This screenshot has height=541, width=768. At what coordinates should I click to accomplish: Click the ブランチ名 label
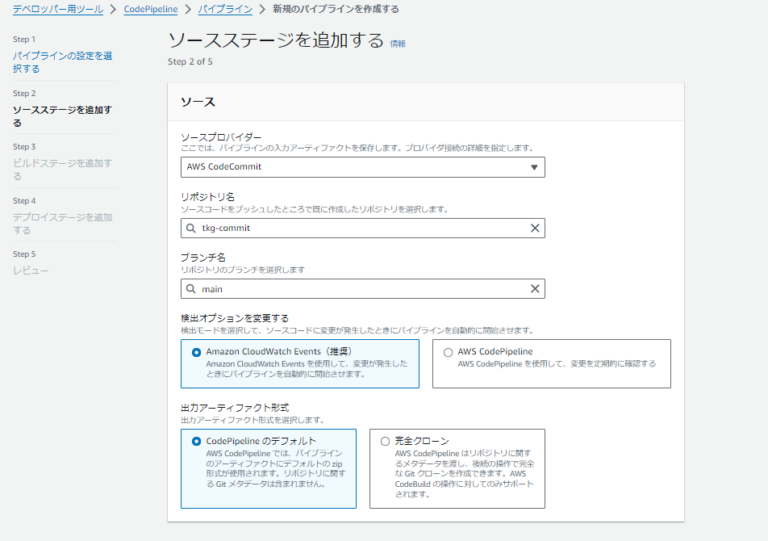pos(203,258)
